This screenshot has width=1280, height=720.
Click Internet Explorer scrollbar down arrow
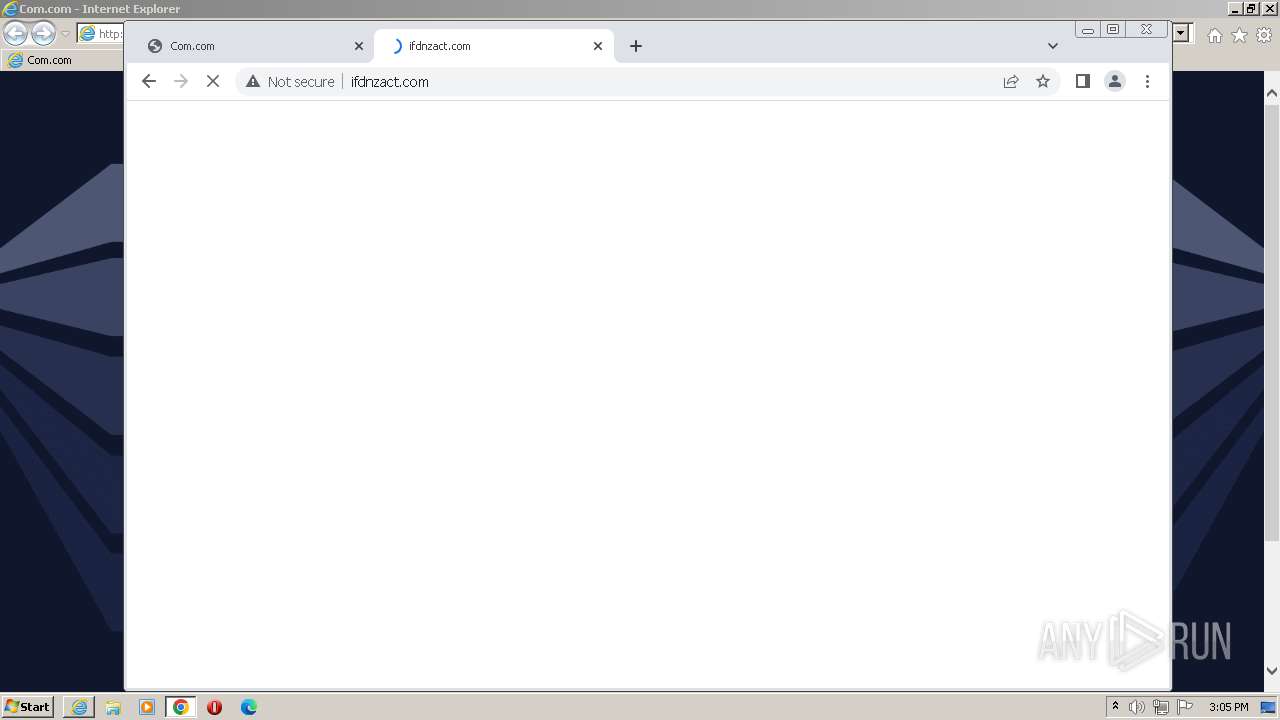coord(1272,671)
